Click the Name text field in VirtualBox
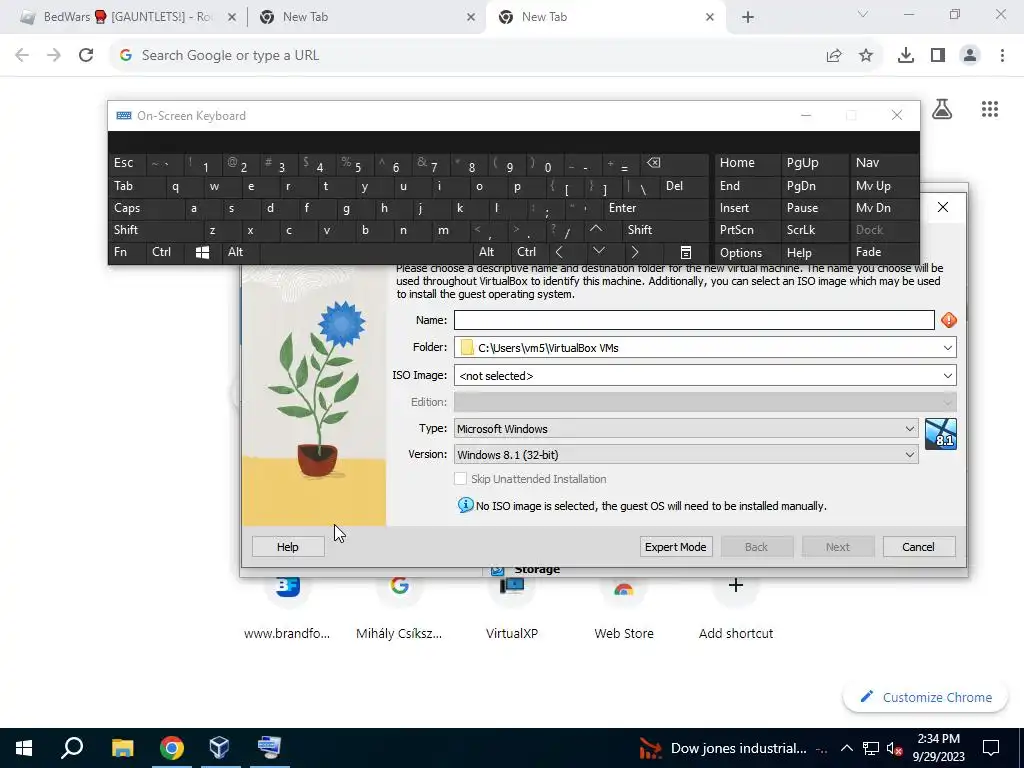 tap(694, 320)
